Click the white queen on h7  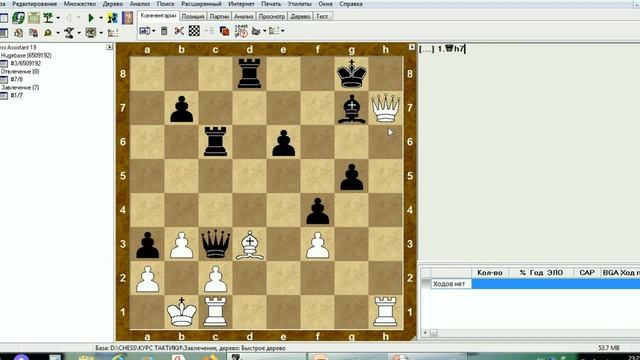[385, 108]
